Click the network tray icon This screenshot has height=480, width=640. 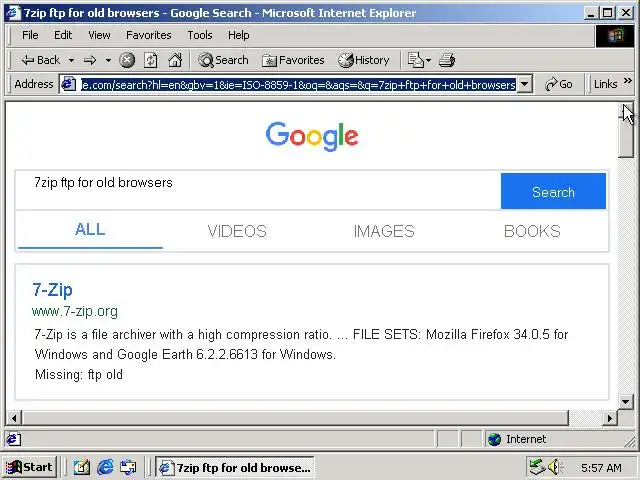(x=537, y=467)
